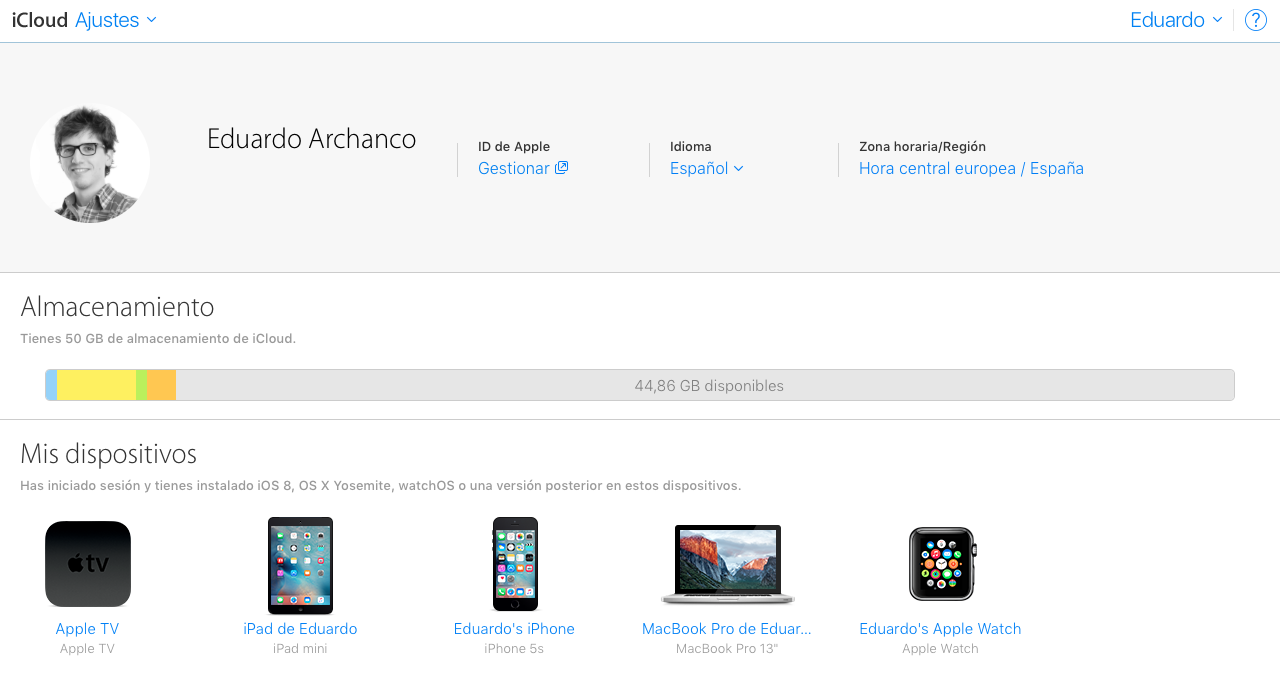
Task: Click the 44,86 GB disponibles storage area
Action: tap(708, 385)
